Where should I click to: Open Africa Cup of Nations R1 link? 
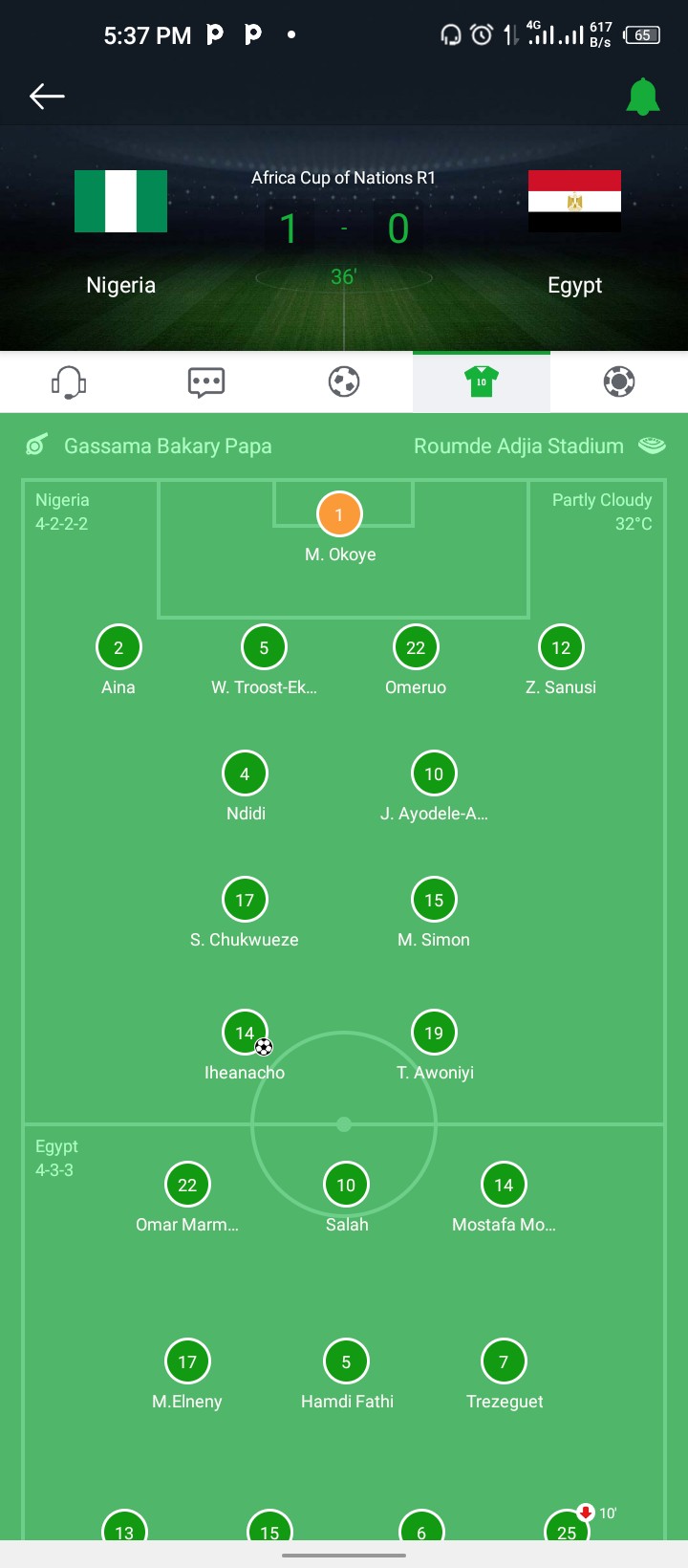point(343,178)
